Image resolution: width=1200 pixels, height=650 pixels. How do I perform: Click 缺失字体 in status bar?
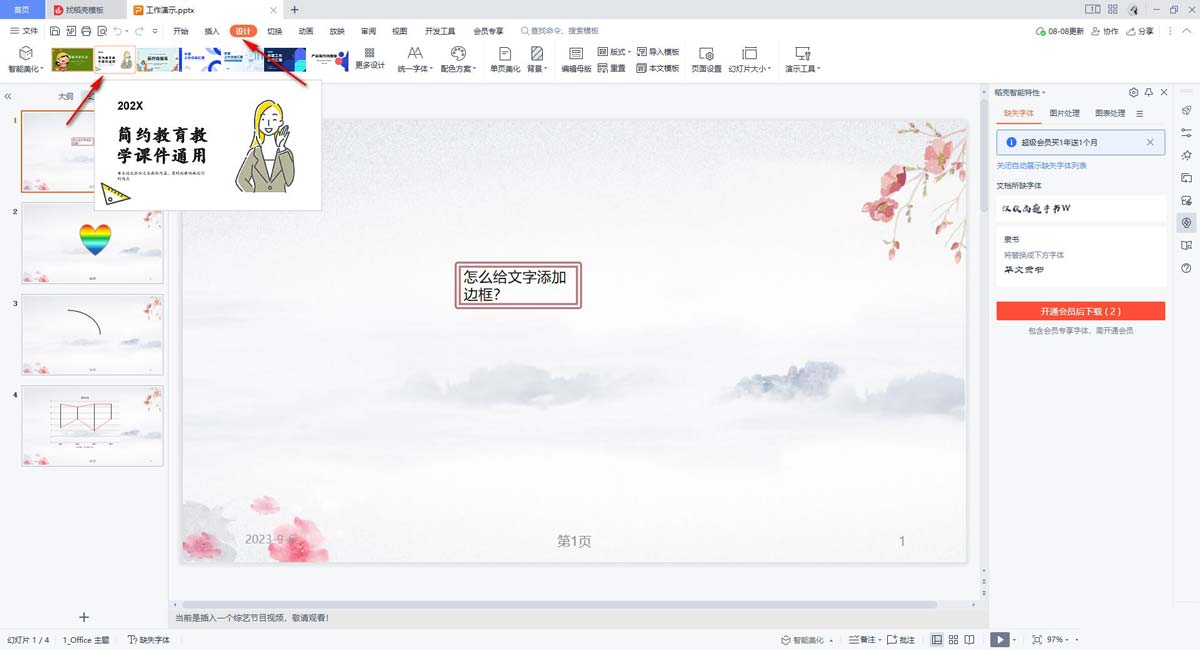[x=149, y=639]
